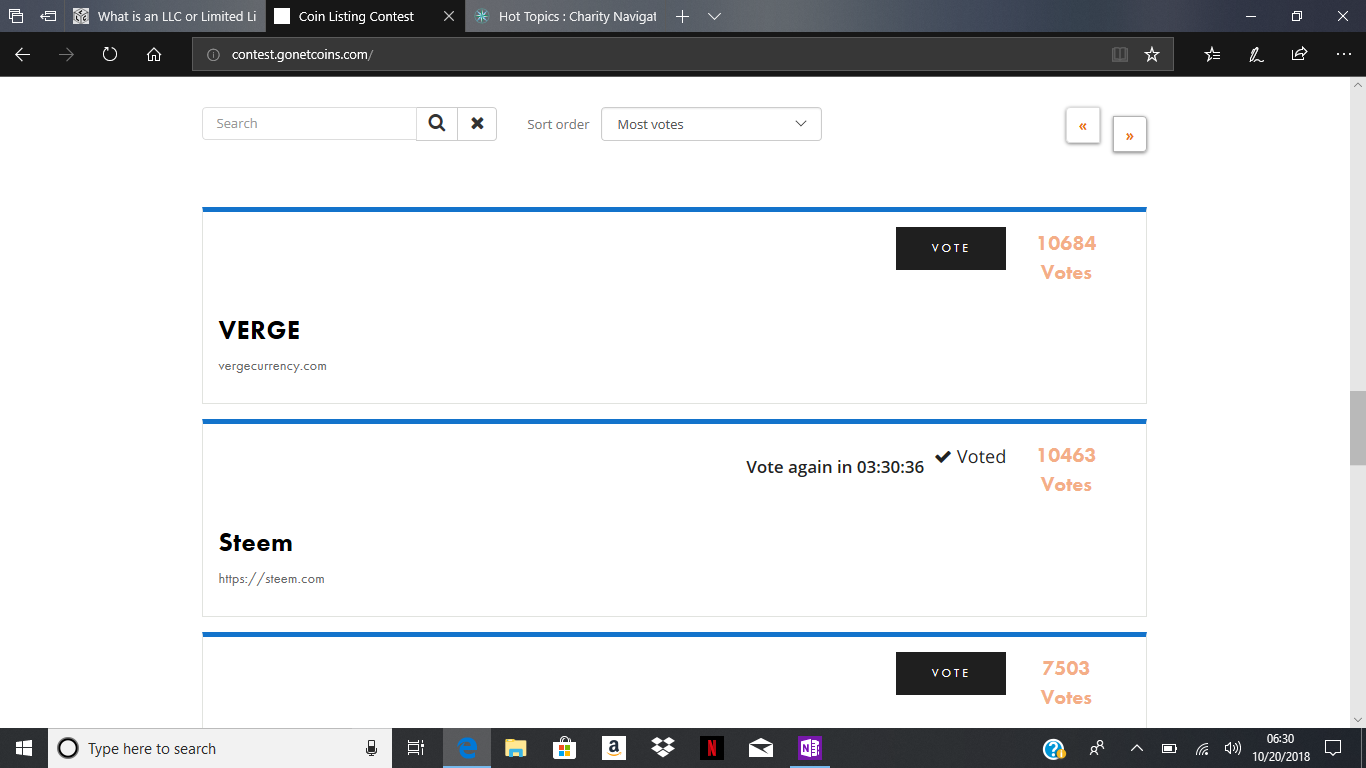Switch to the What is an LLC tab
The width and height of the screenshot is (1366, 768).
165,17
